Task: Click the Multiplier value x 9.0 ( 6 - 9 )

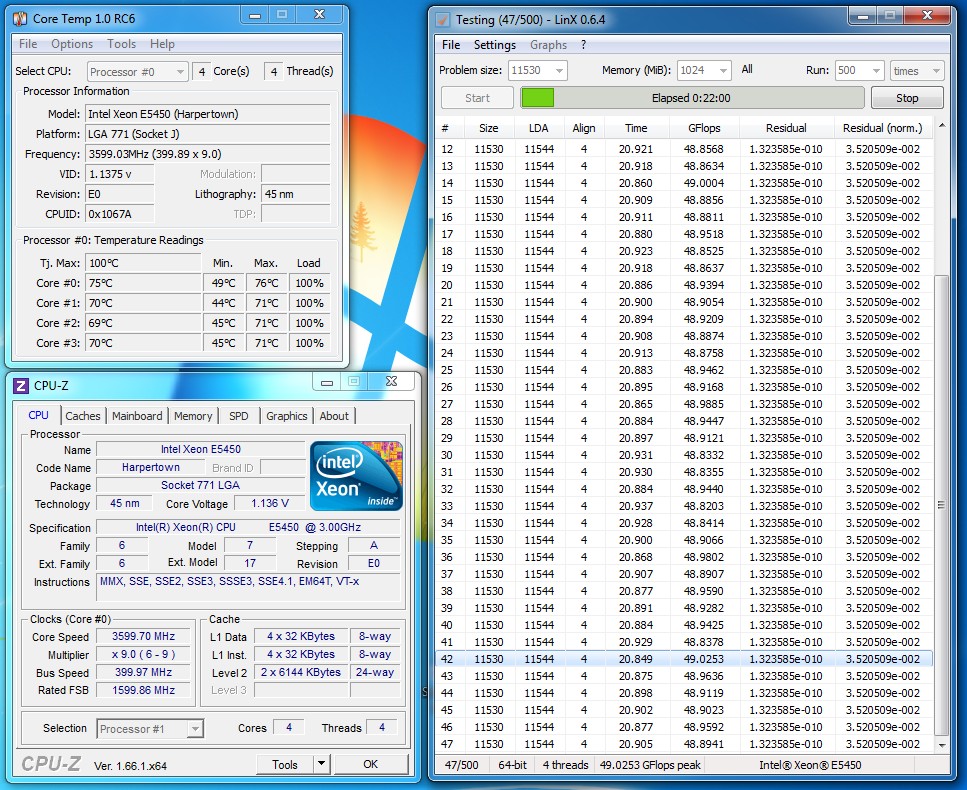Action: (144, 654)
